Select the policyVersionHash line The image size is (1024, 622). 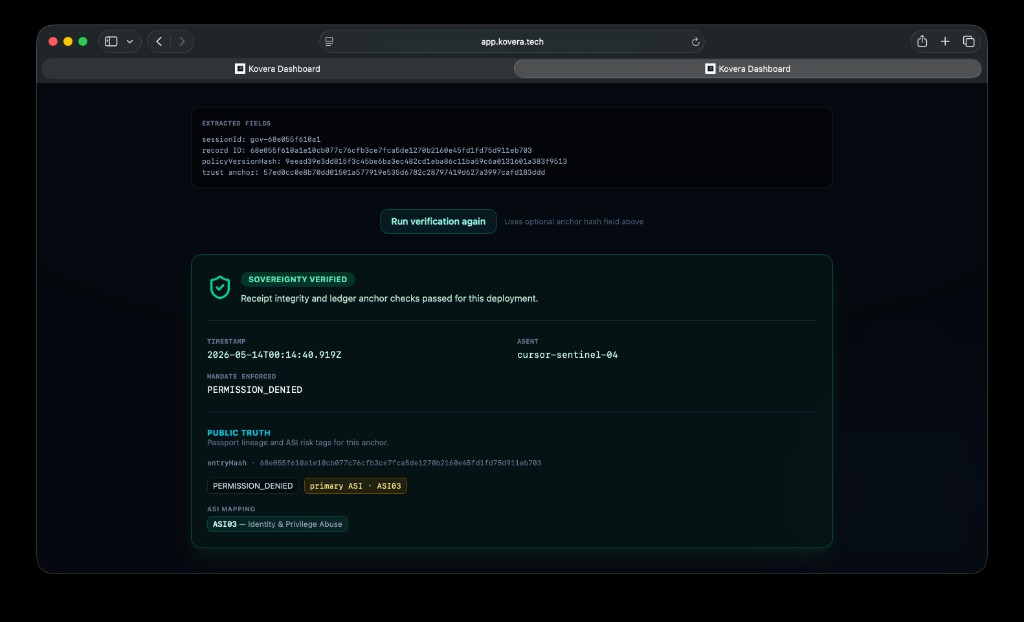tap(385, 161)
